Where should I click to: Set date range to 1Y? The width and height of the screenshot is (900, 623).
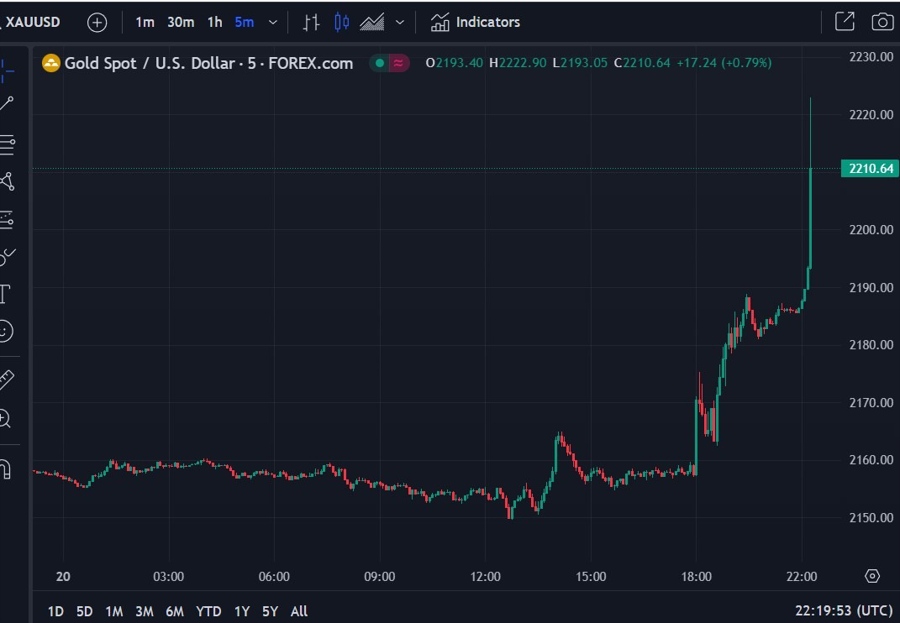(242, 612)
